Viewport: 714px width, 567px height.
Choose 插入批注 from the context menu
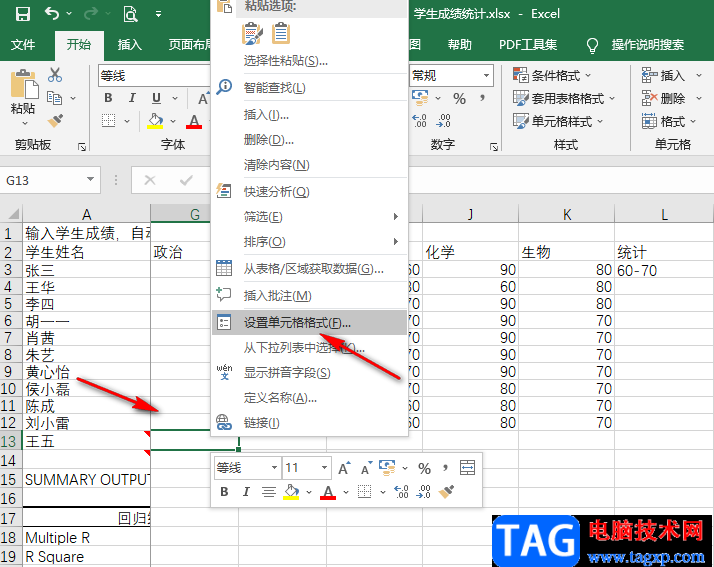(310, 296)
